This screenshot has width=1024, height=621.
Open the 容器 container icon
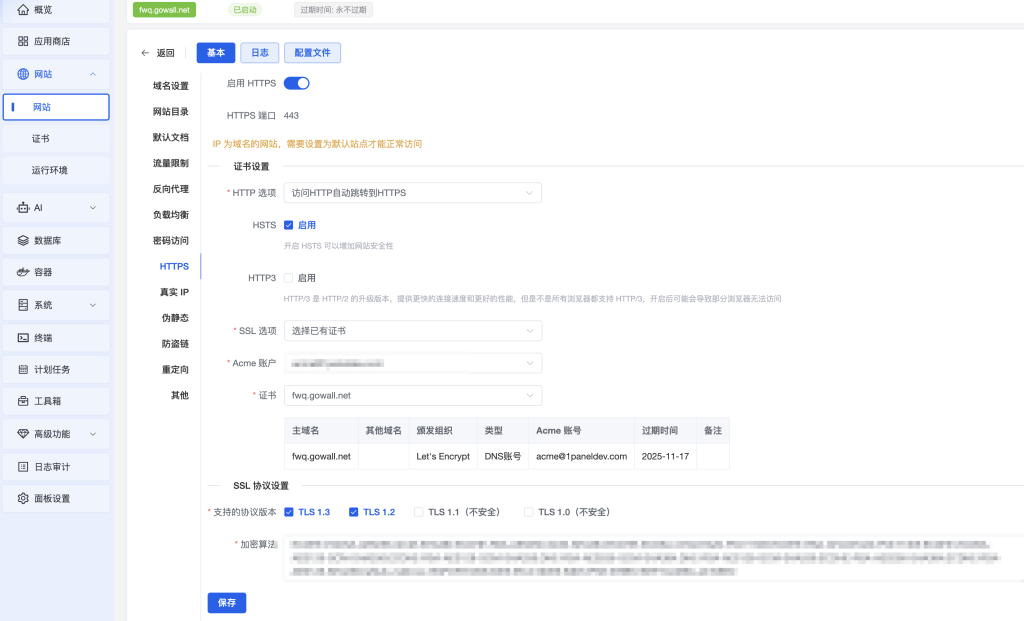pos(23,272)
